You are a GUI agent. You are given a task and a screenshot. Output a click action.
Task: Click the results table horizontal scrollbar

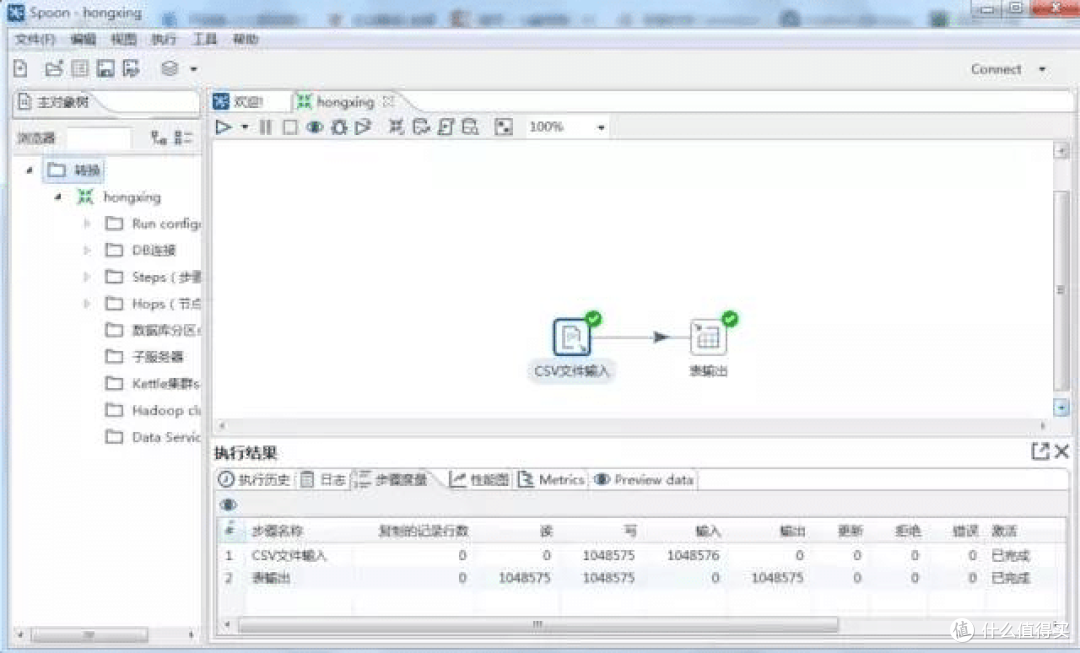tap(538, 625)
